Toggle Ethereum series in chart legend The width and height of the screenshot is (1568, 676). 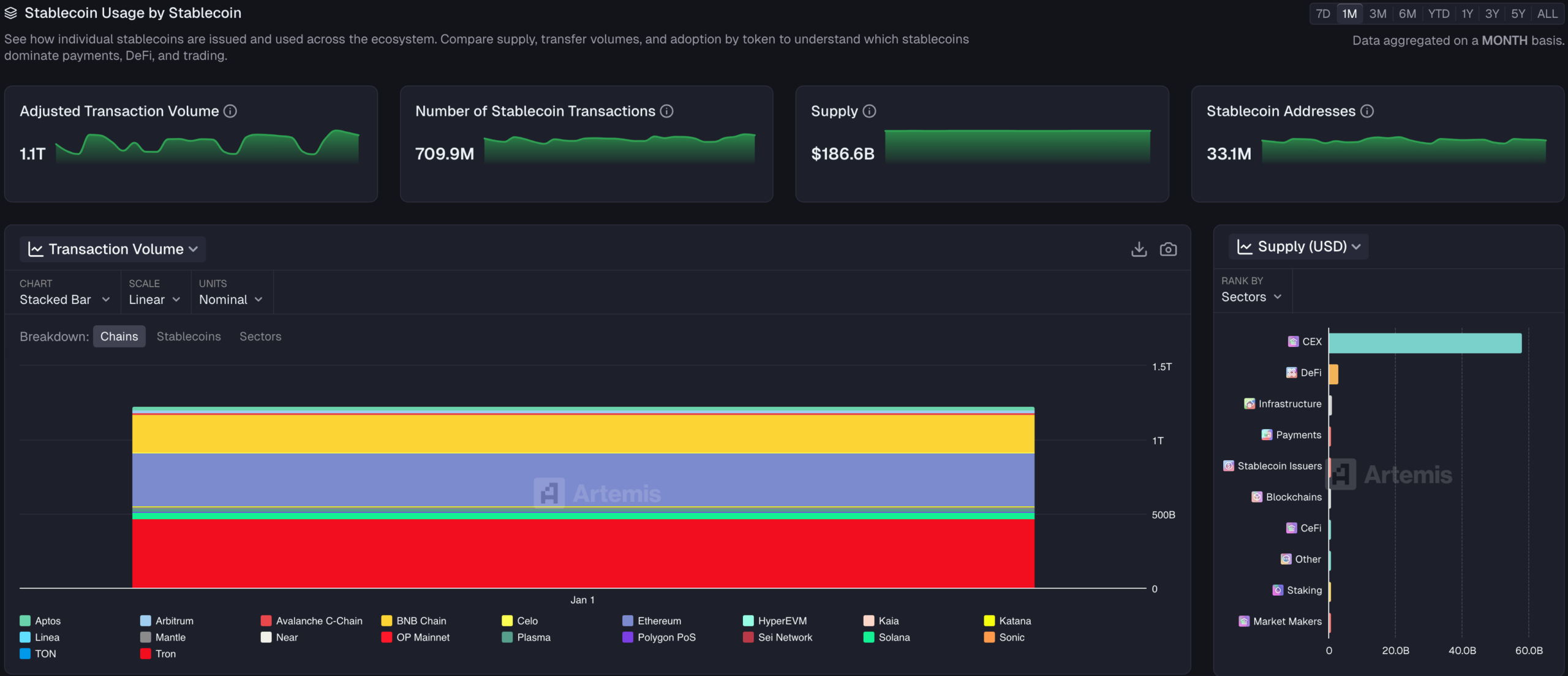[652, 621]
